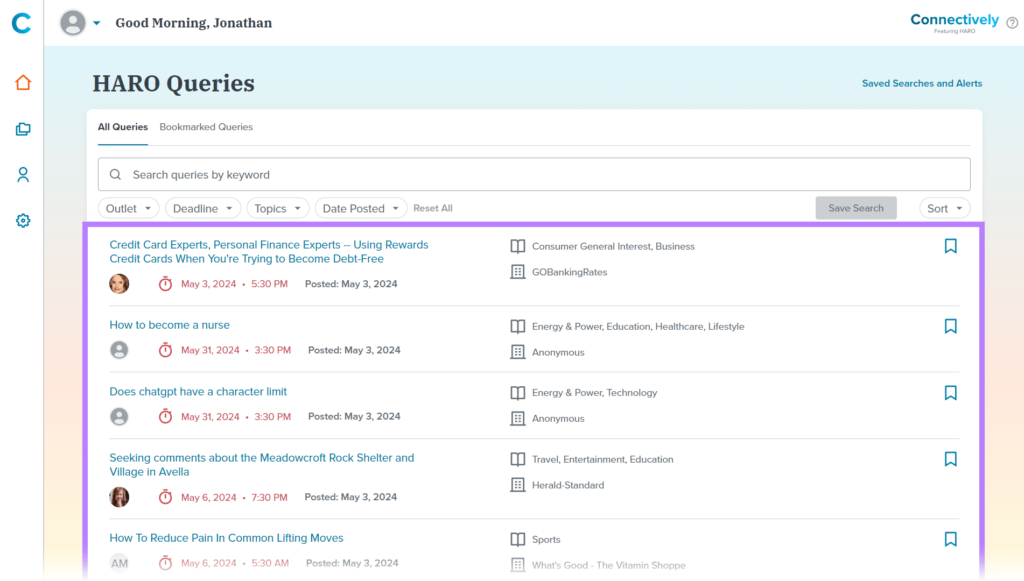Expand the Outlet filter dropdown
The width and height of the screenshot is (1024, 581).
tap(129, 208)
